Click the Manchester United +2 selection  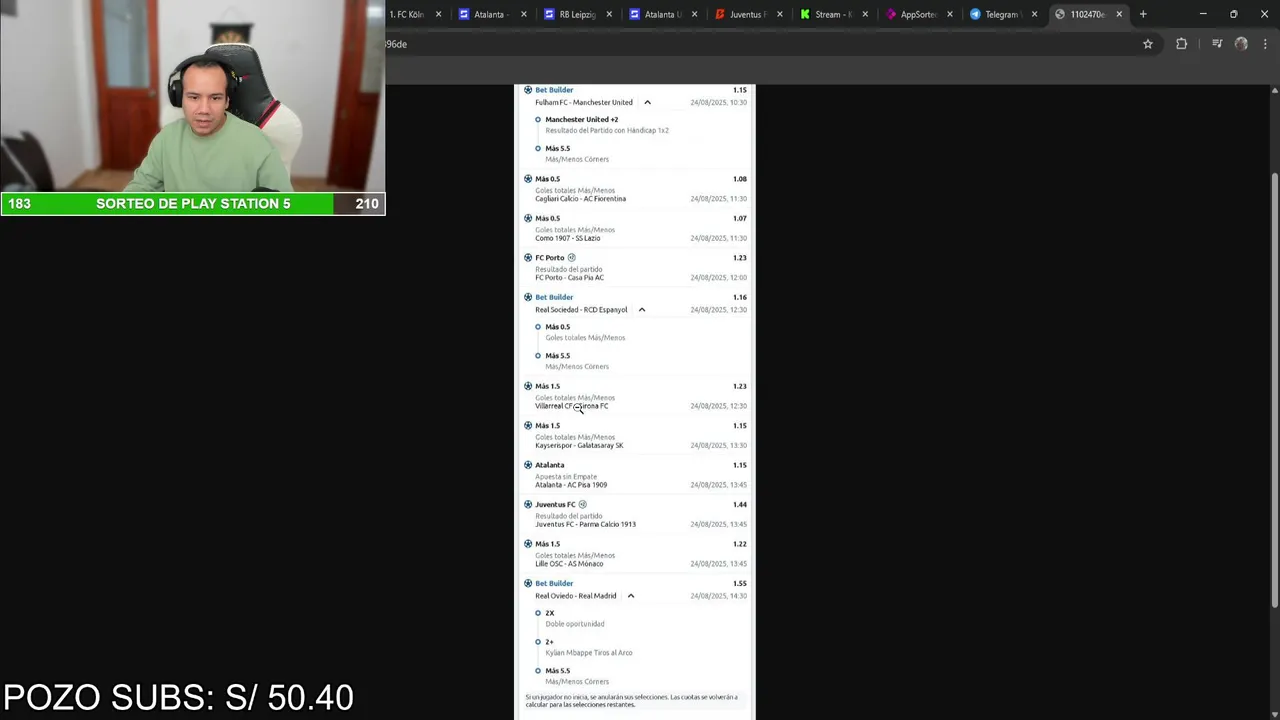pos(607,124)
